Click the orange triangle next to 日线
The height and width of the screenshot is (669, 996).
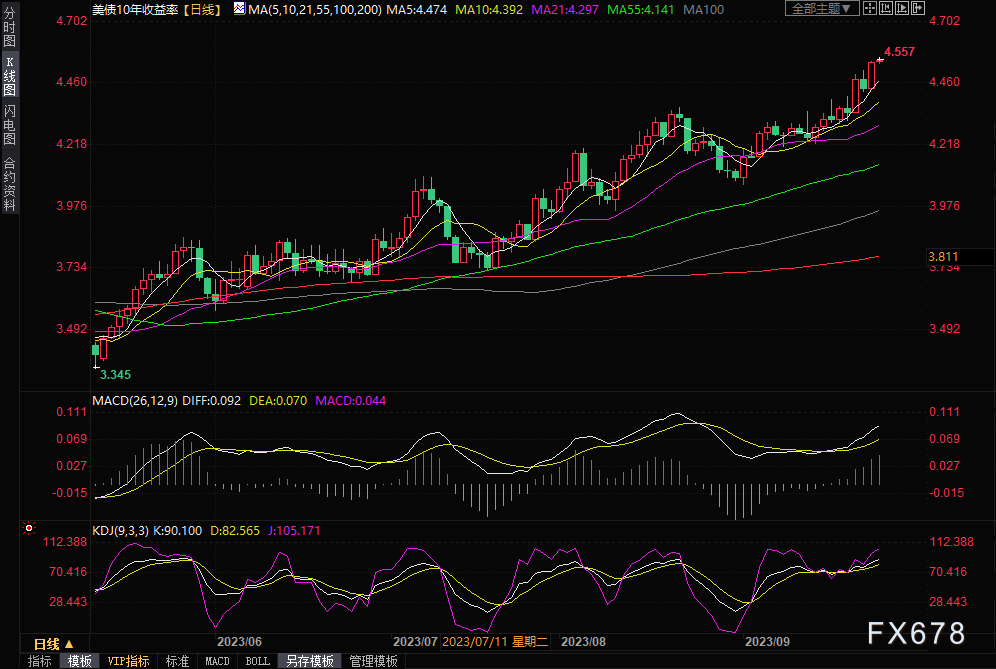coord(69,644)
